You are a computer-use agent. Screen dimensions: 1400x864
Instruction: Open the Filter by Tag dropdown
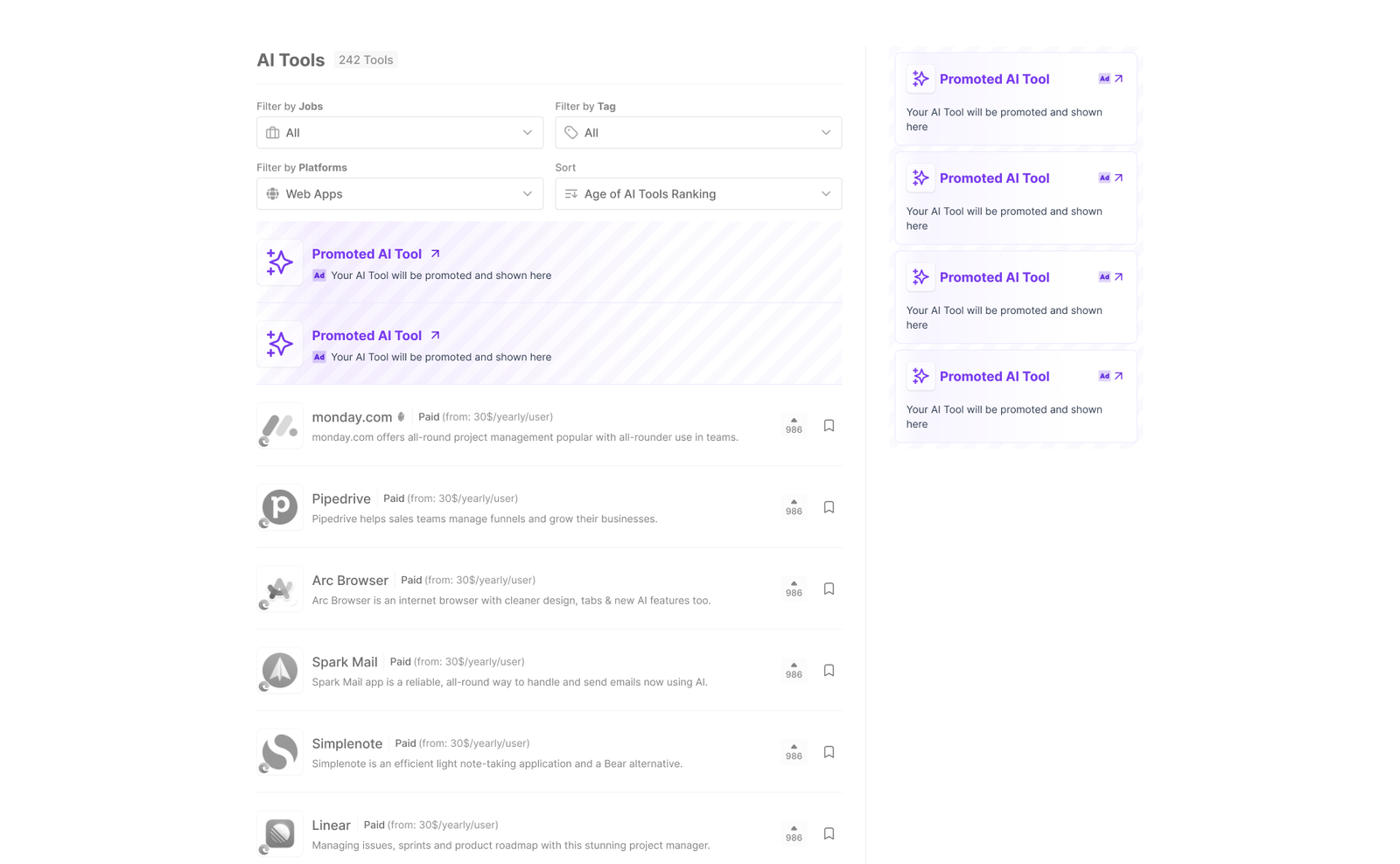tap(697, 133)
